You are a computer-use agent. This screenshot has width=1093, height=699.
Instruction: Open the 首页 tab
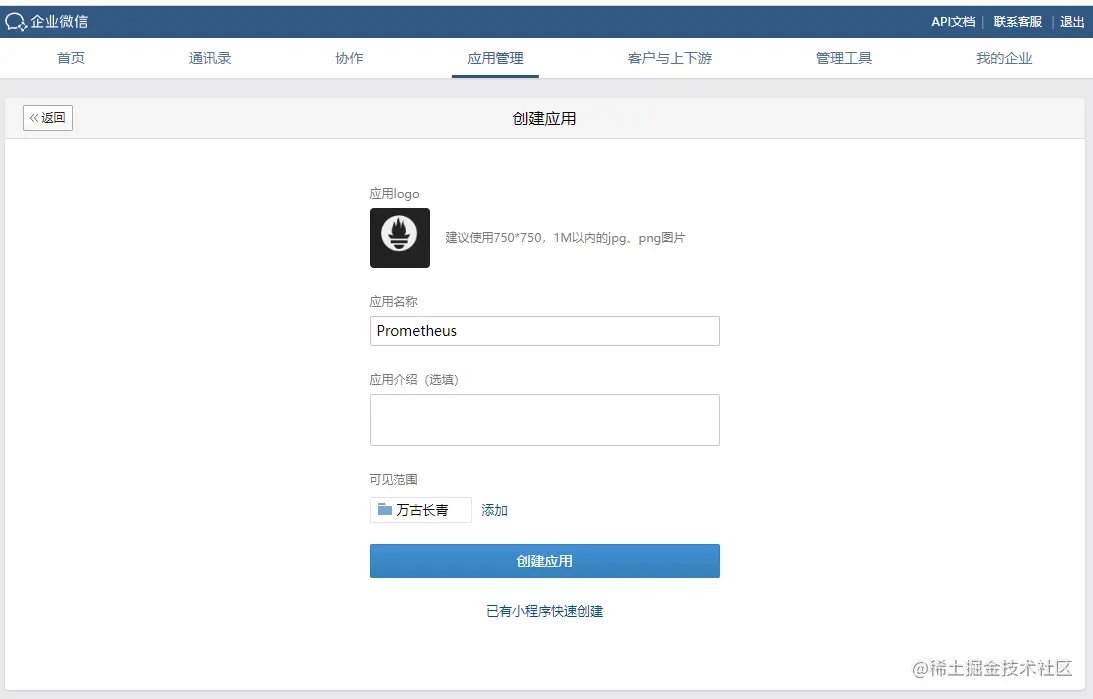[x=70, y=58]
